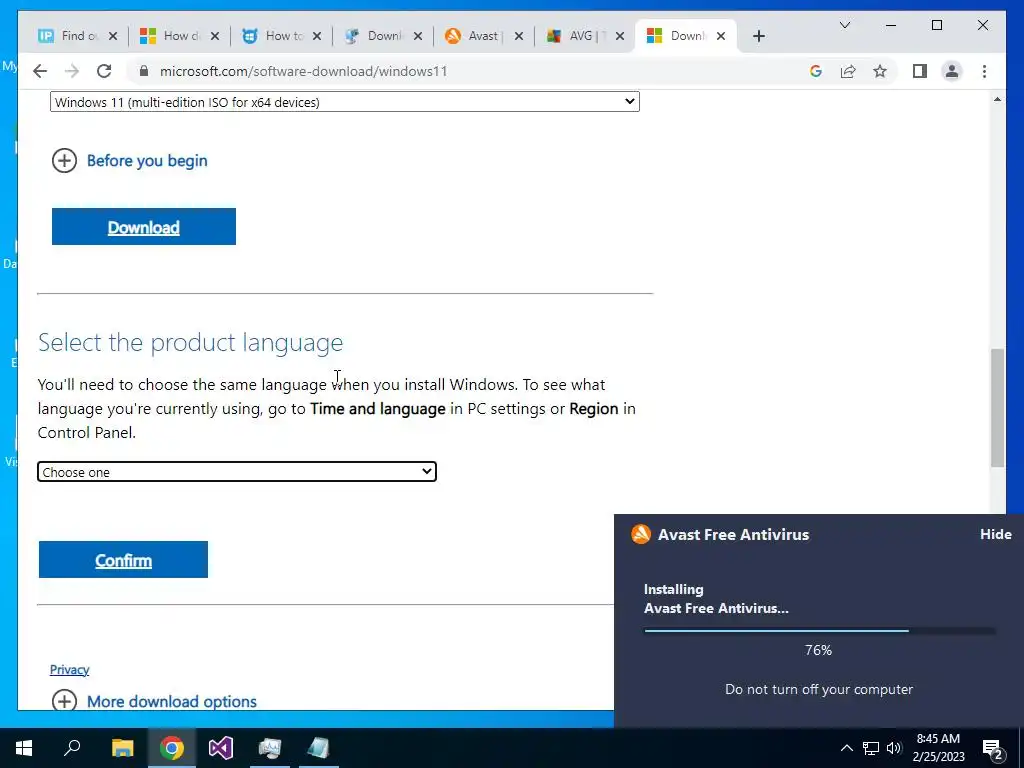Close the 'How to' tab

tap(317, 36)
